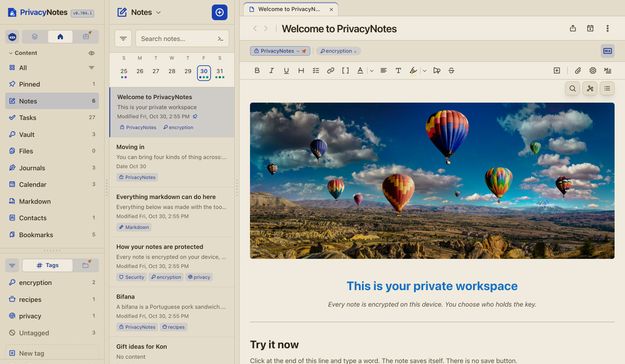Toggle pin on Welcome to PrivacyNotes list item

pyautogui.click(x=195, y=116)
